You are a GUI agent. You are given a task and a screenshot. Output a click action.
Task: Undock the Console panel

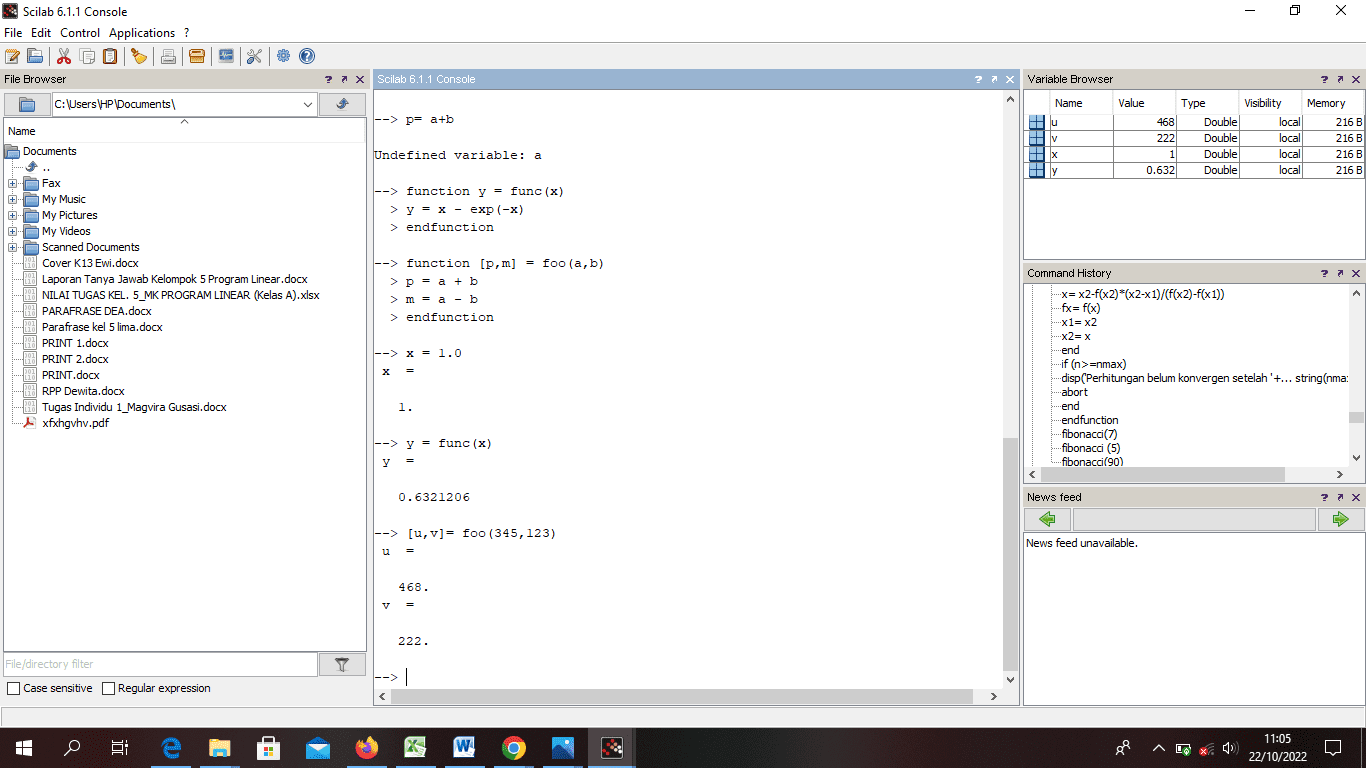pyautogui.click(x=994, y=79)
